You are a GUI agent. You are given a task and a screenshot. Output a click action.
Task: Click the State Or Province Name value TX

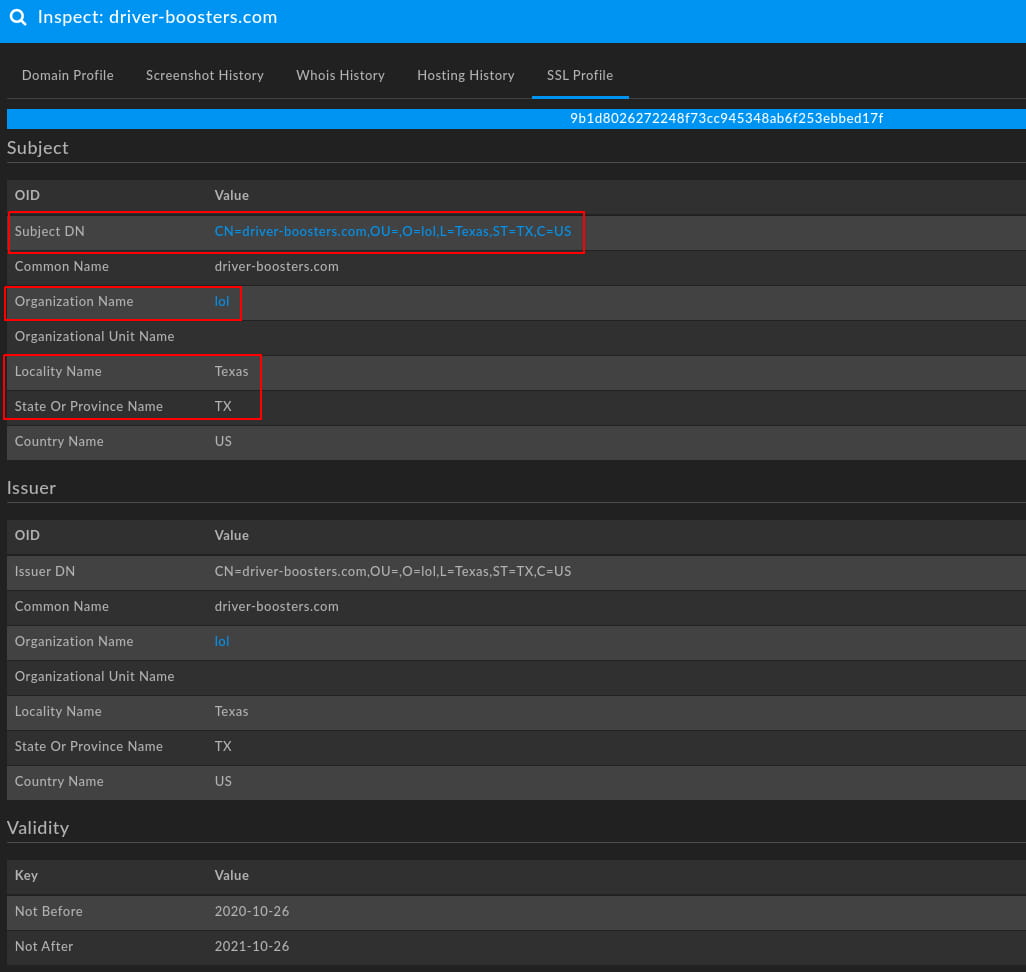tap(222, 406)
